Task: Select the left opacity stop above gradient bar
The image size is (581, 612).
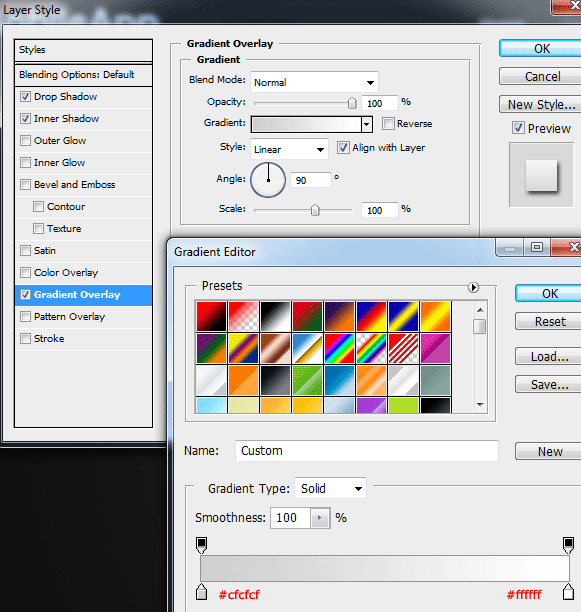Action: coord(201,545)
